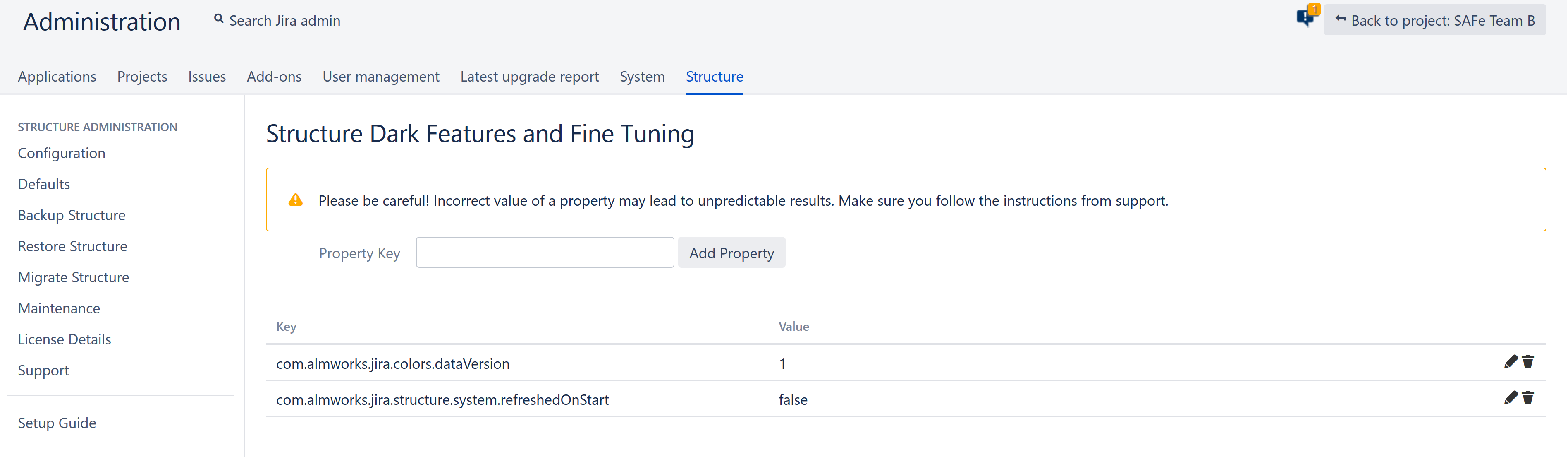1568x457 pixels.
Task: Select Migrate Structure in the sidebar
Action: coord(74,277)
